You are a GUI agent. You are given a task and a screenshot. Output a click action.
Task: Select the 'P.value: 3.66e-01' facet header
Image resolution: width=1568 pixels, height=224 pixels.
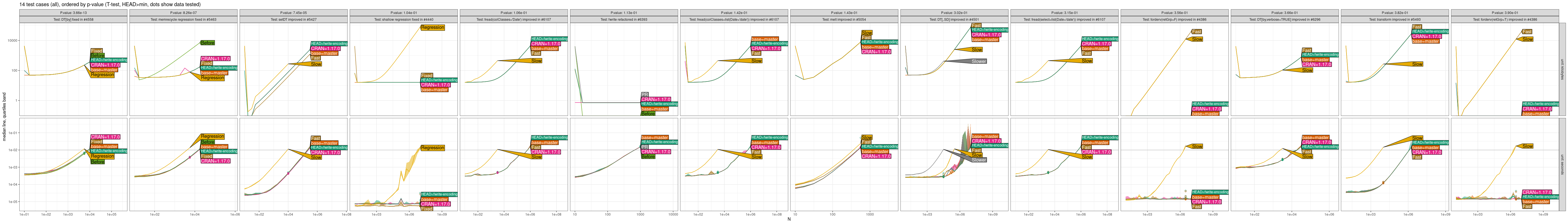1285,13
